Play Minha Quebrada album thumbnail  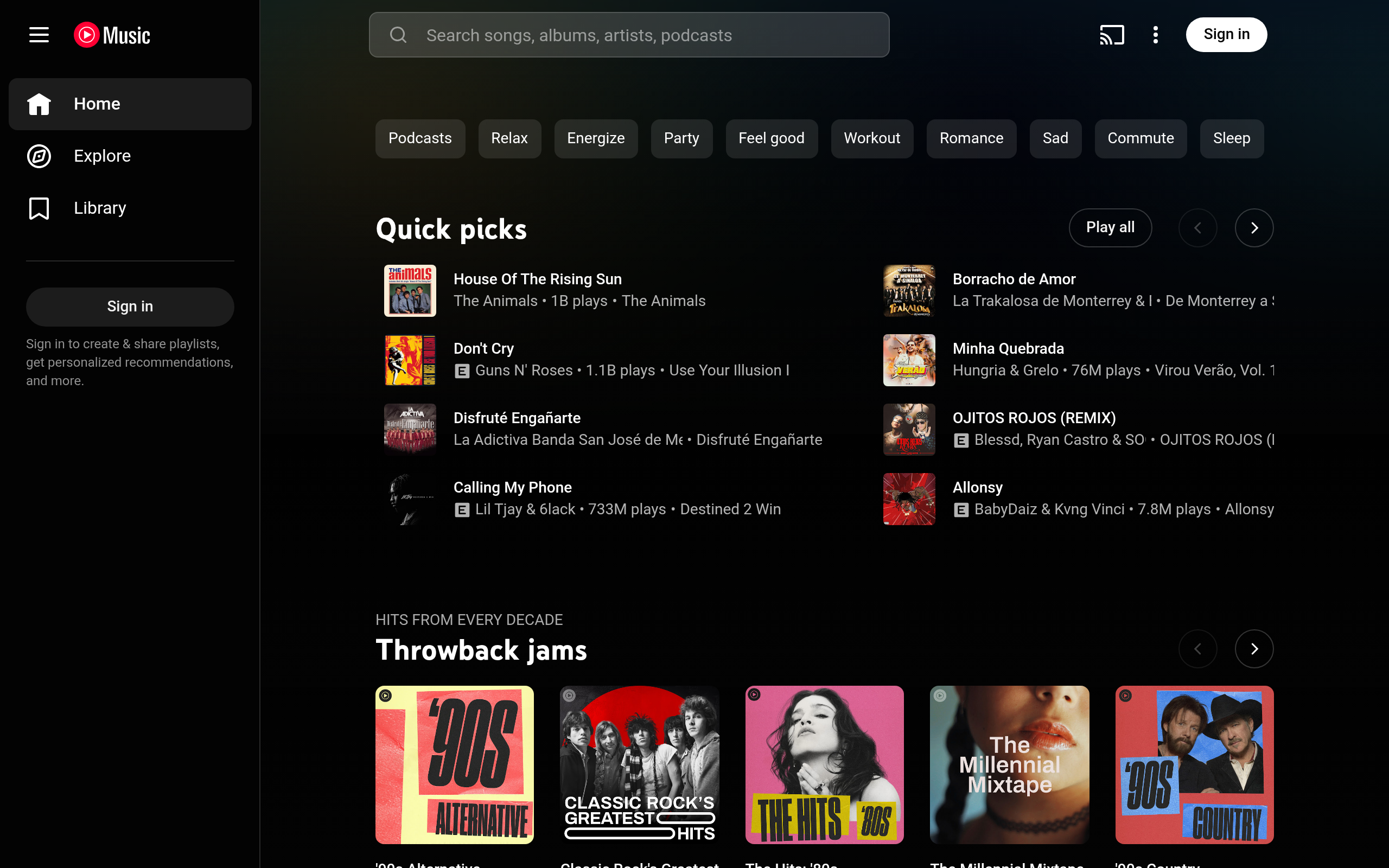coord(909,360)
